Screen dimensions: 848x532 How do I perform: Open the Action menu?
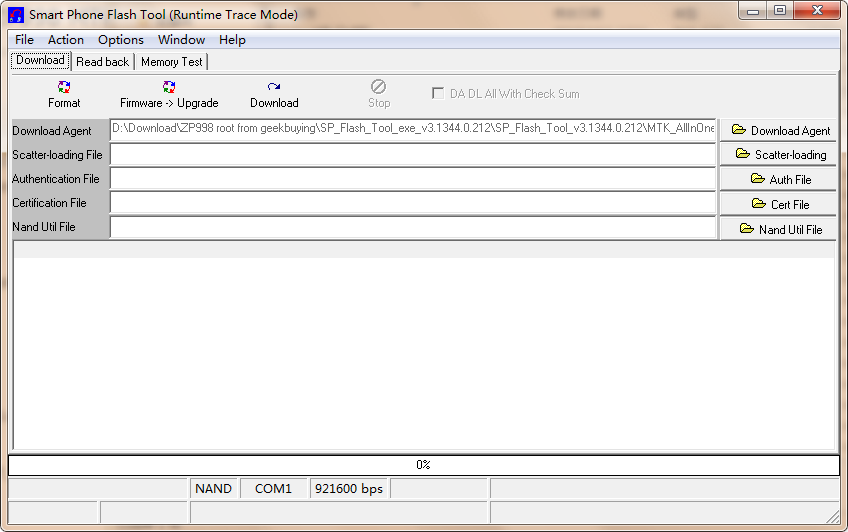click(66, 39)
